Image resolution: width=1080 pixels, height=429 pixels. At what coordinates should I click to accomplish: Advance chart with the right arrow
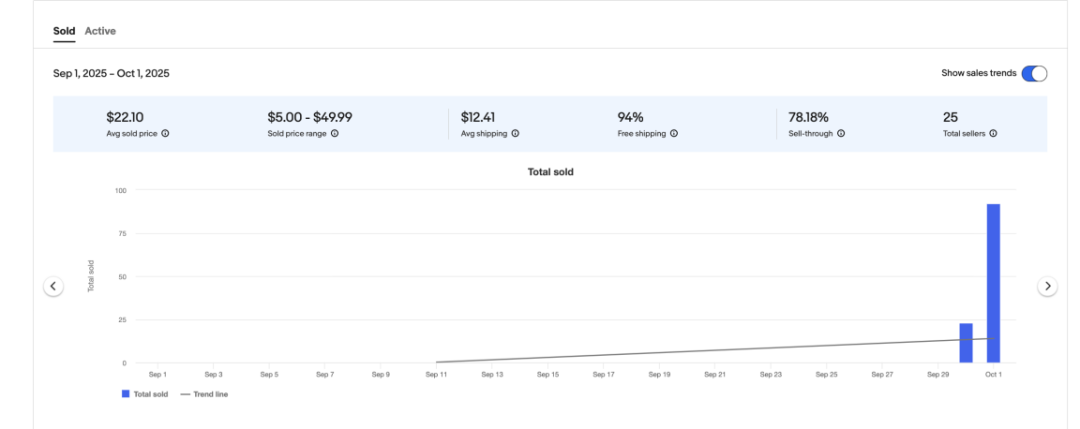[1047, 286]
